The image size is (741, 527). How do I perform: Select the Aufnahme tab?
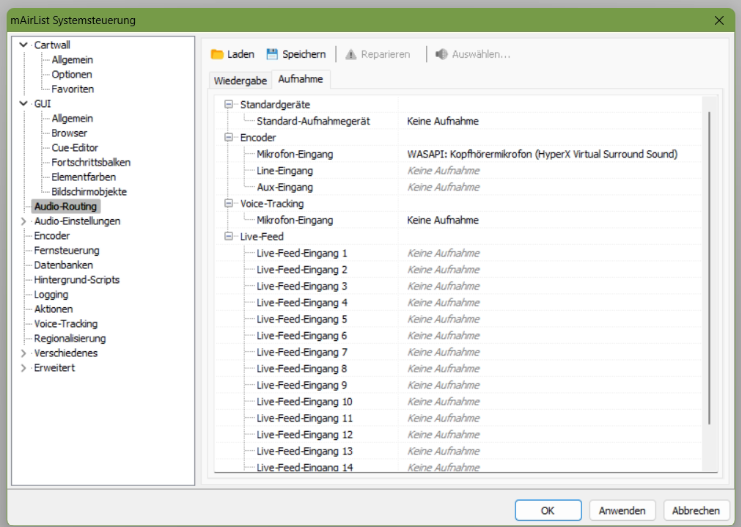point(301,79)
